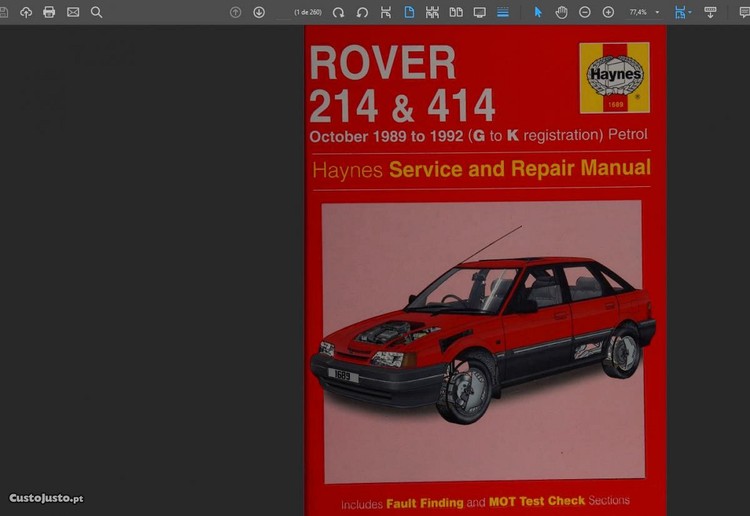Viewport: 750px width, 516px height.
Task: Expand the fit page options dropdown
Action: 690,12
